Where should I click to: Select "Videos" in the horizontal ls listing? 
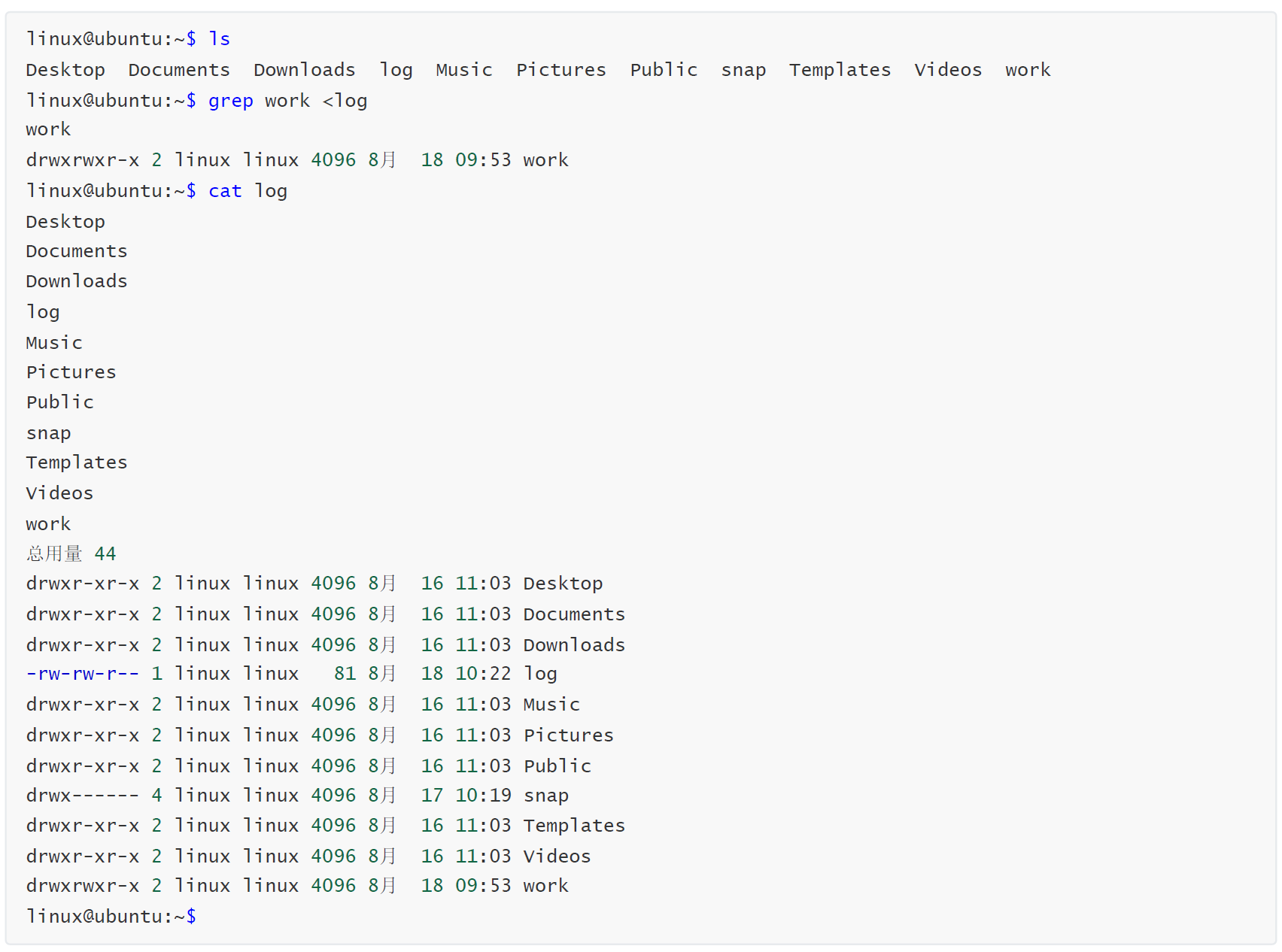(x=948, y=70)
